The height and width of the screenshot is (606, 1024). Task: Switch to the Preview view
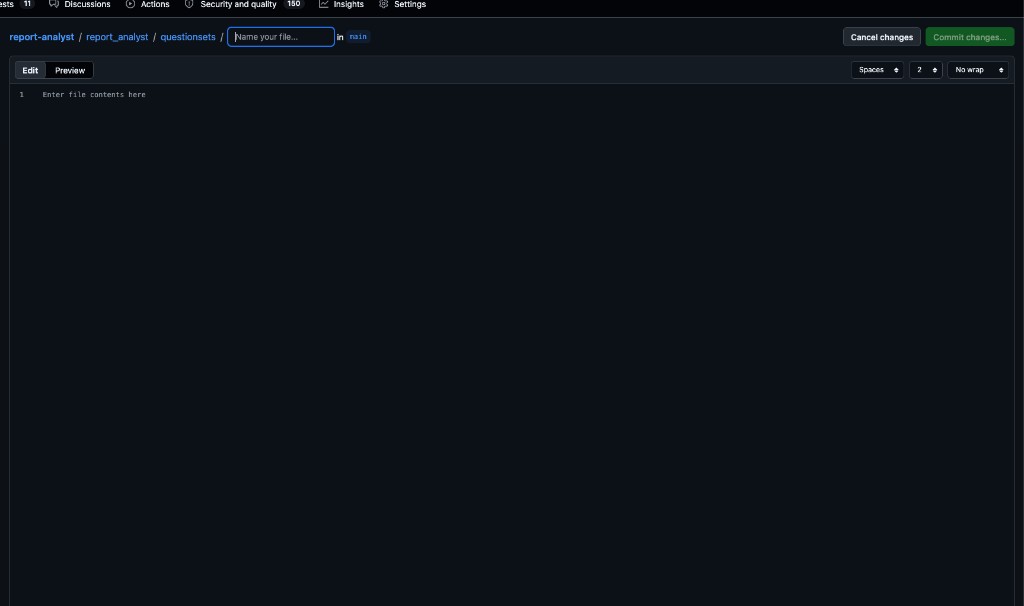pos(70,71)
